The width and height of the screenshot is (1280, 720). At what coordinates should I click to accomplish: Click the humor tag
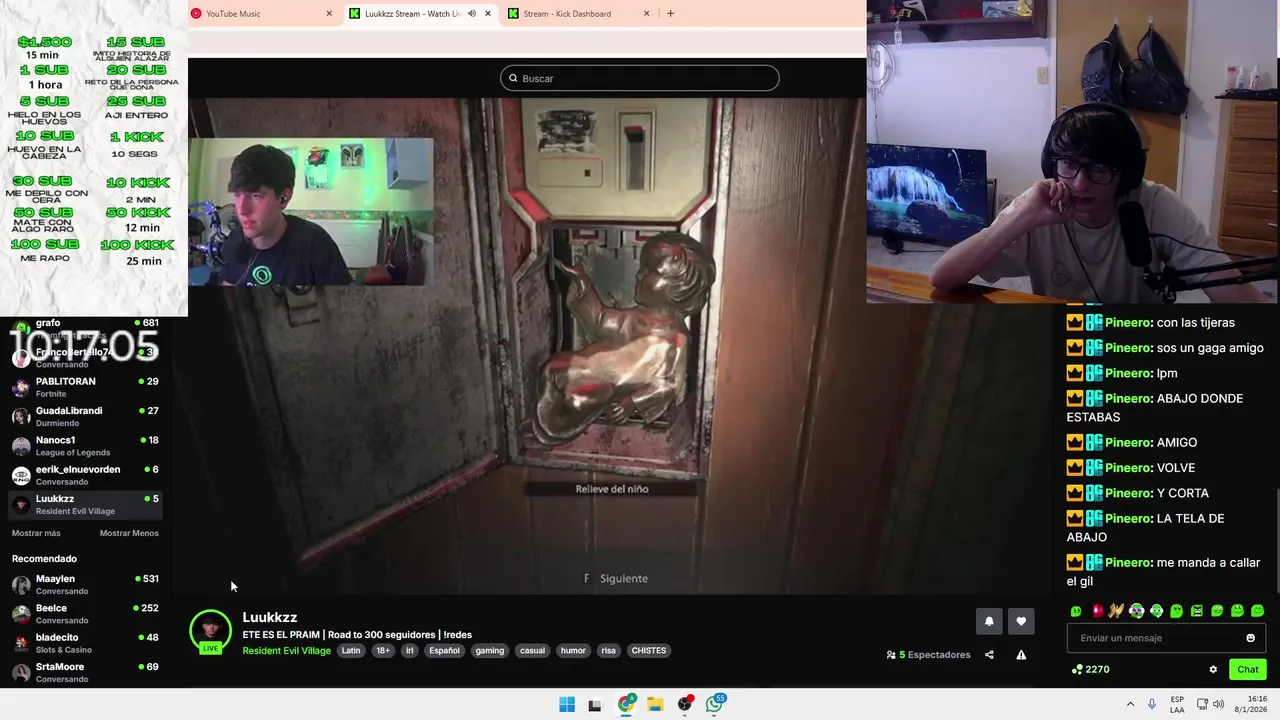click(x=573, y=651)
